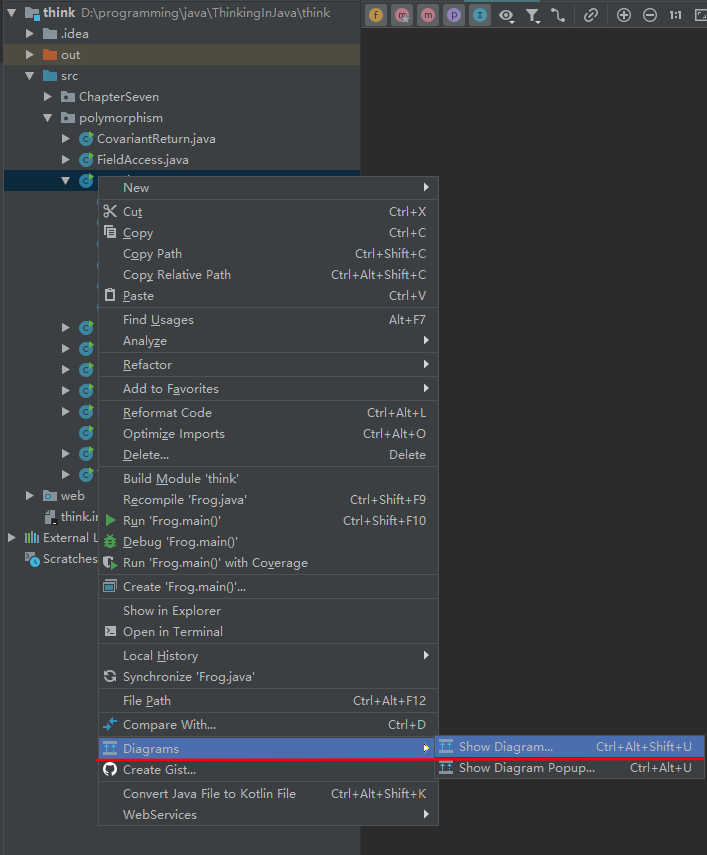The height and width of the screenshot is (855, 707).
Task: Debug 'Frog.main()' with bug icon
Action: [x=268, y=541]
